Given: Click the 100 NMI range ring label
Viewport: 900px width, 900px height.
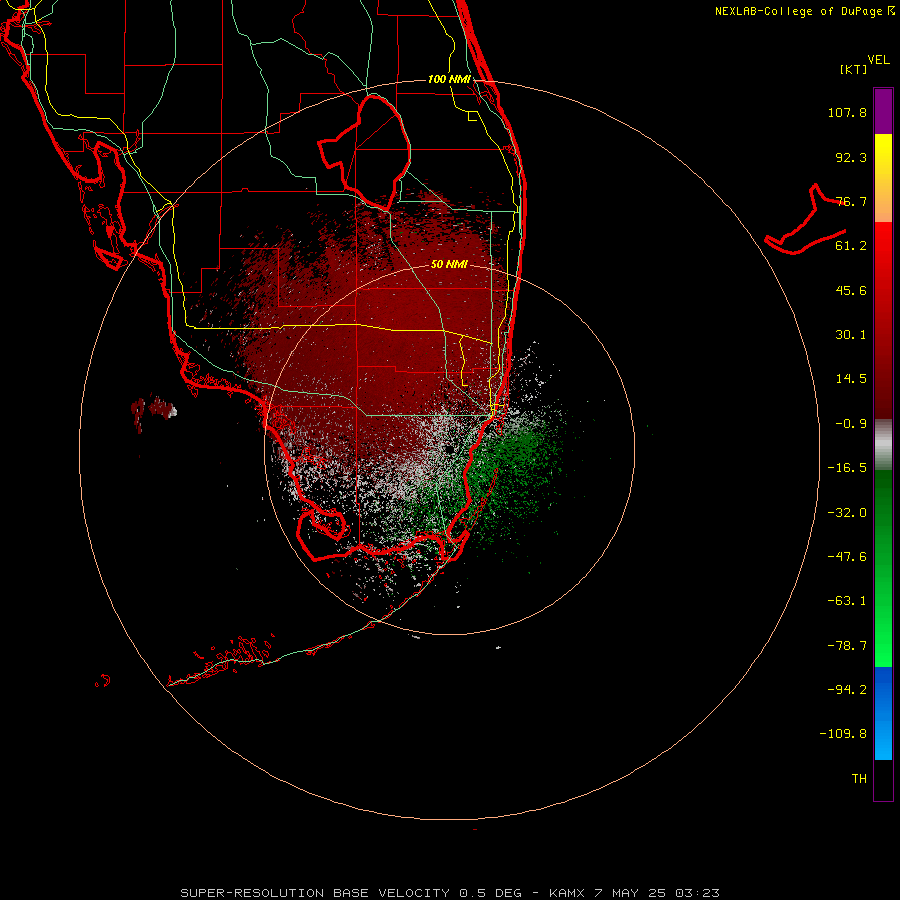Looking at the screenshot, I should point(449,79).
